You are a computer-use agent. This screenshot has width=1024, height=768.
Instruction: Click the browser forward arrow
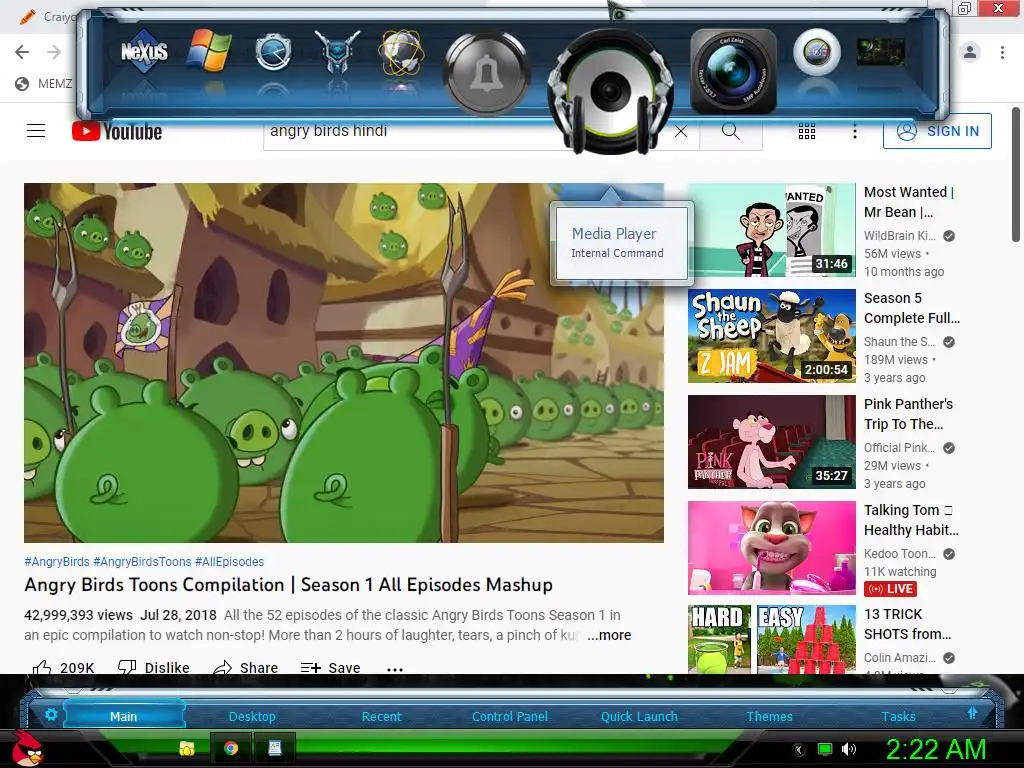pos(54,52)
